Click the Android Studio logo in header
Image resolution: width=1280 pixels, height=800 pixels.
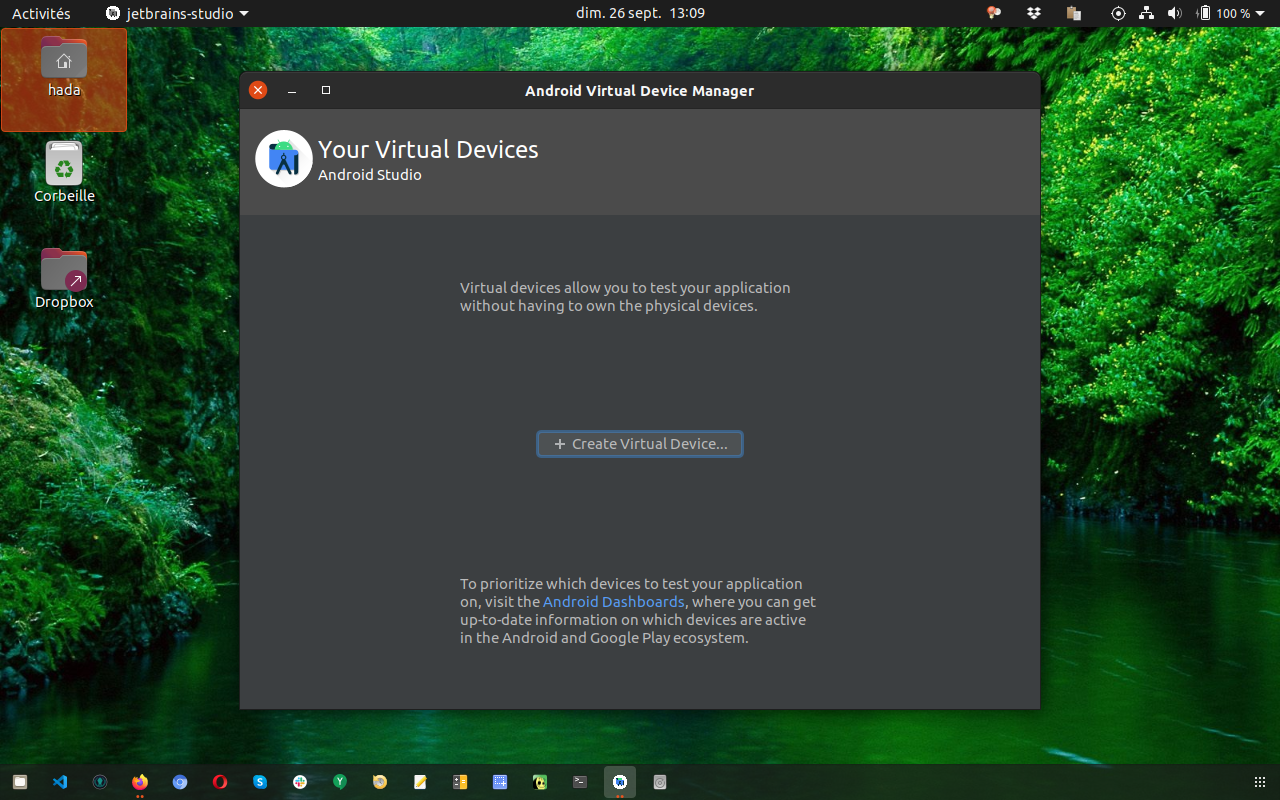pos(284,159)
